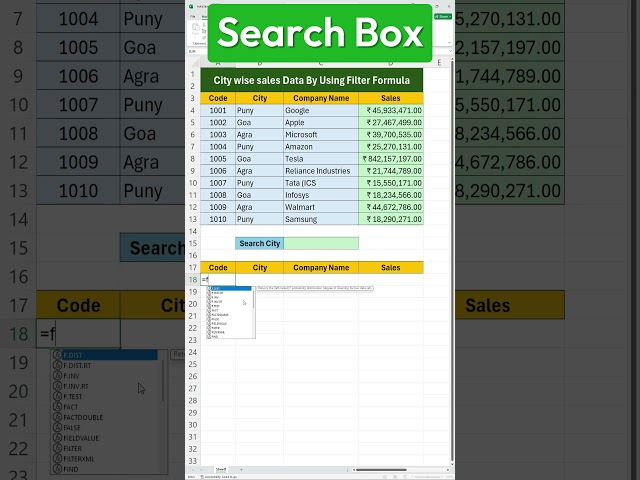Click the Walmart company cell

pyautogui.click(x=321, y=207)
